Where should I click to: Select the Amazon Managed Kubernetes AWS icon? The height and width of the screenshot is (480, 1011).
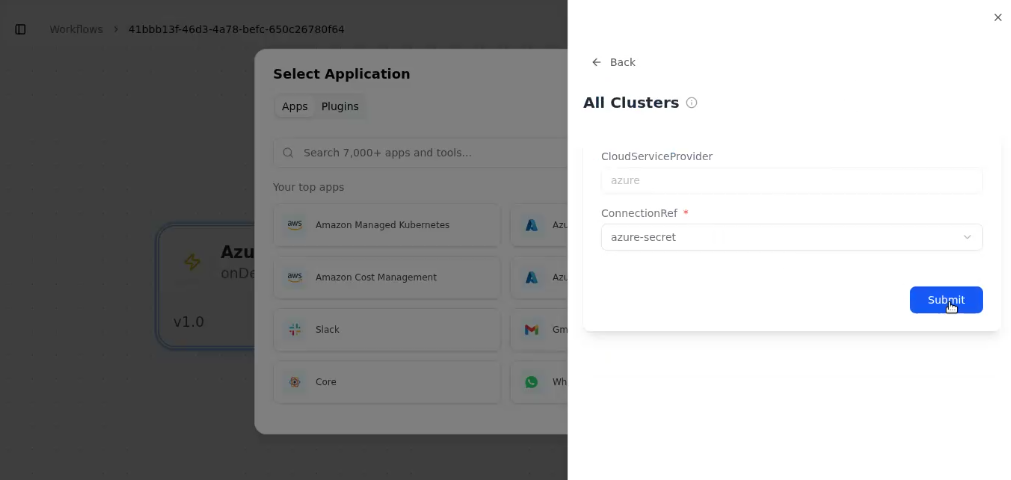tap(294, 225)
